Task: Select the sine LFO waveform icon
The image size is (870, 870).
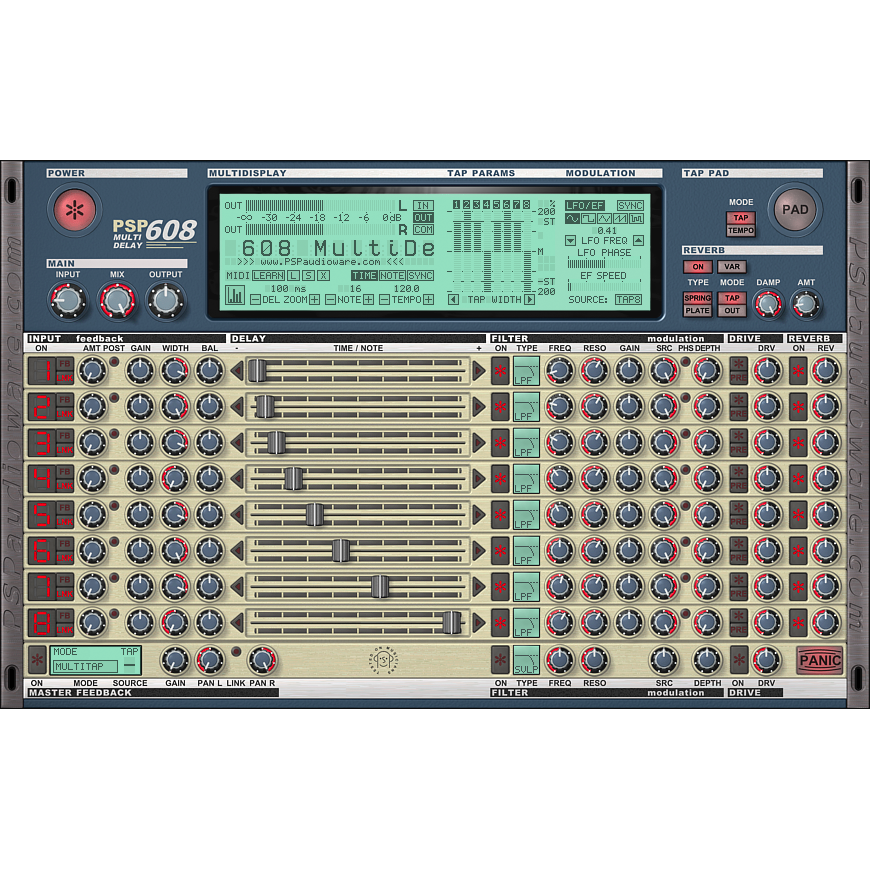Action: (572, 219)
